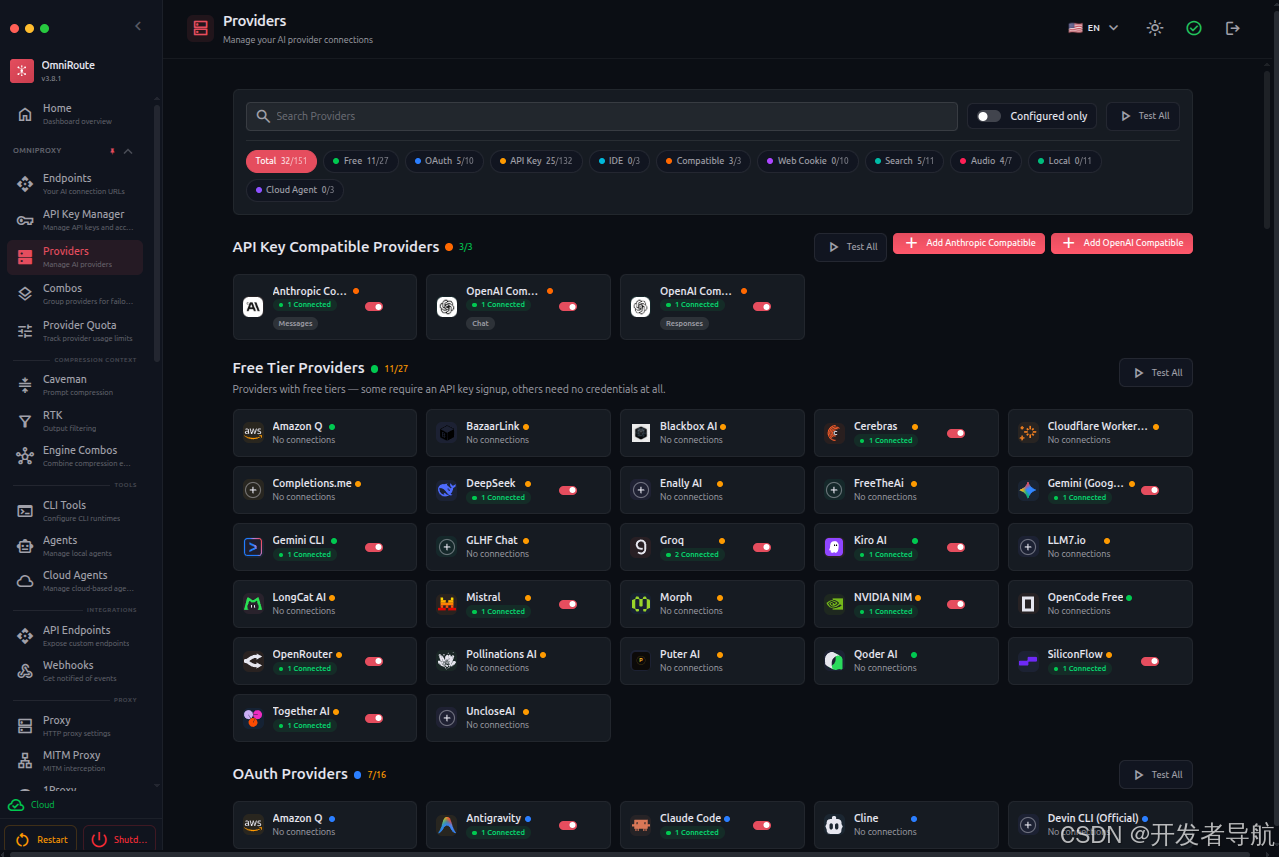Image resolution: width=1279 pixels, height=857 pixels.
Task: Toggle the DeepSeek provider switch
Action: coord(568,491)
